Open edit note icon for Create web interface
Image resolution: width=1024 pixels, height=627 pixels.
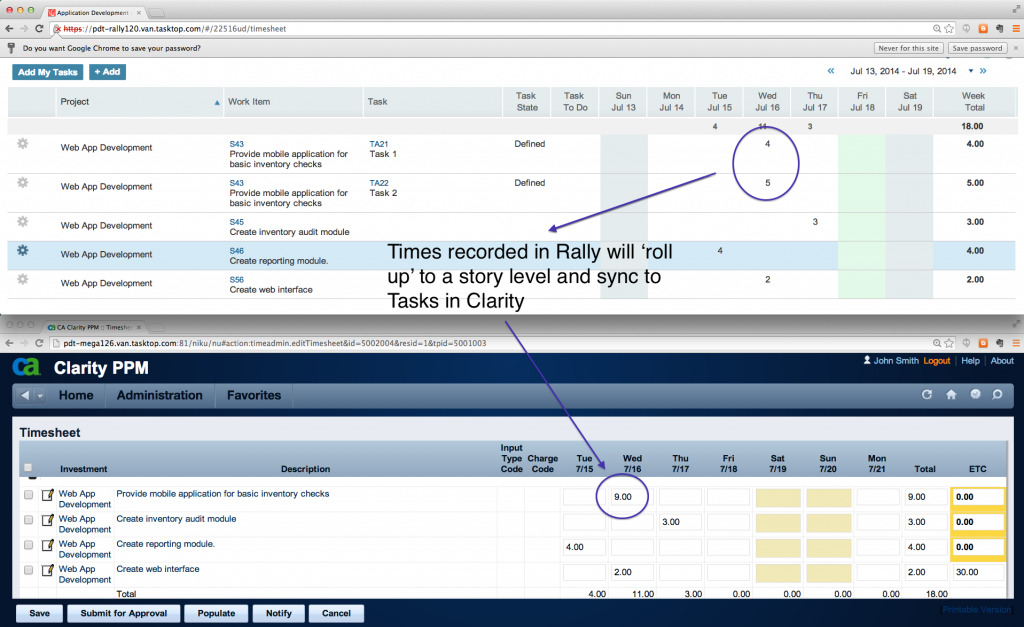tap(47, 570)
